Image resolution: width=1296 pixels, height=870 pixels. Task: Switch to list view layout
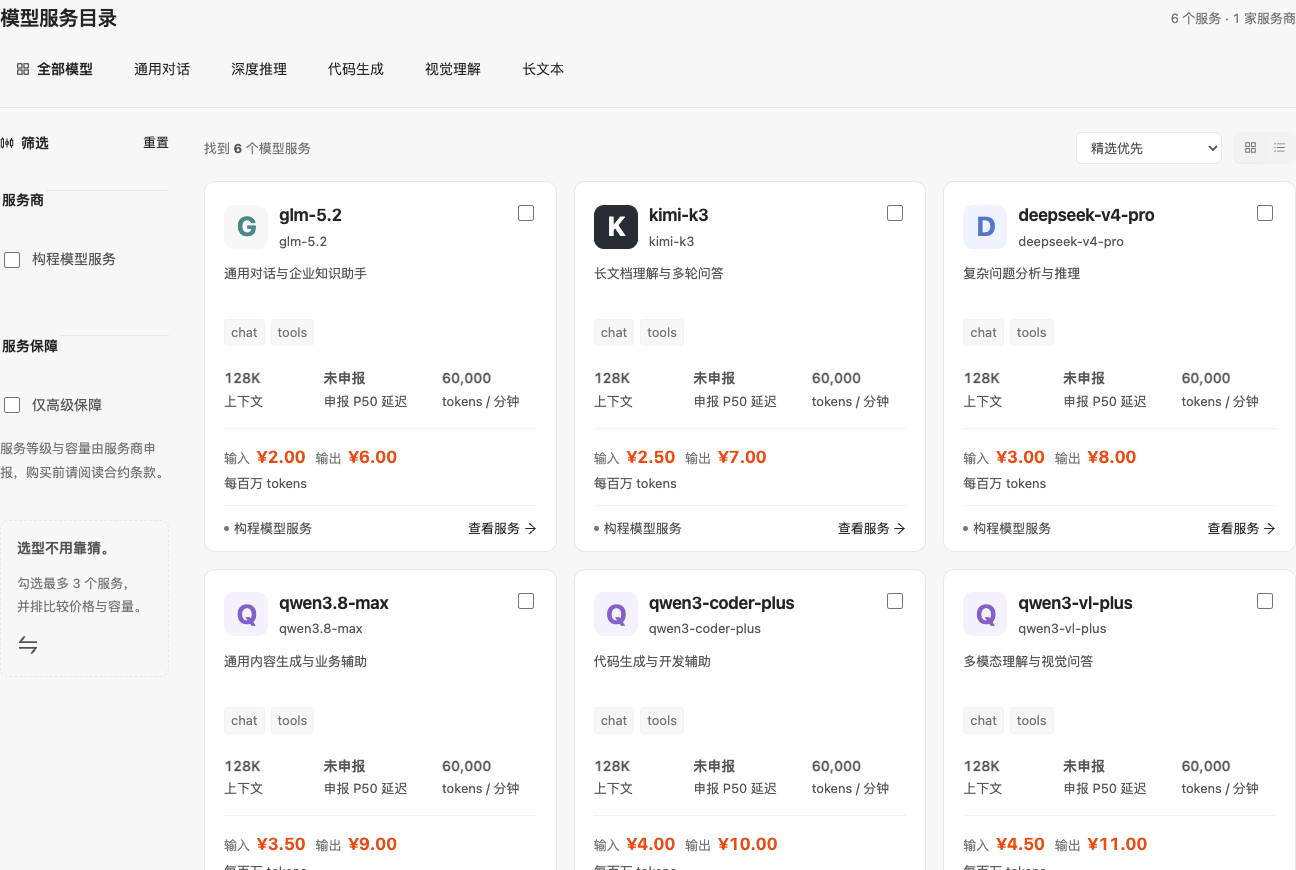(1279, 148)
